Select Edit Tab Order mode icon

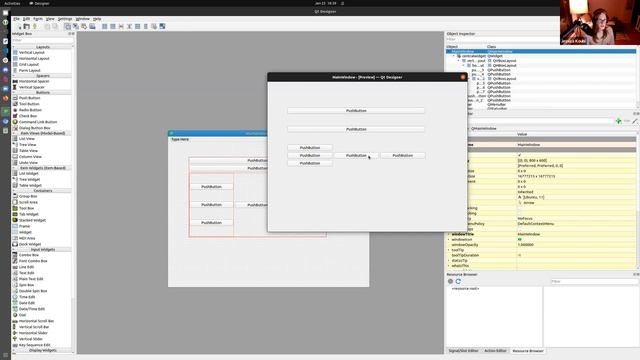click(x=93, y=27)
